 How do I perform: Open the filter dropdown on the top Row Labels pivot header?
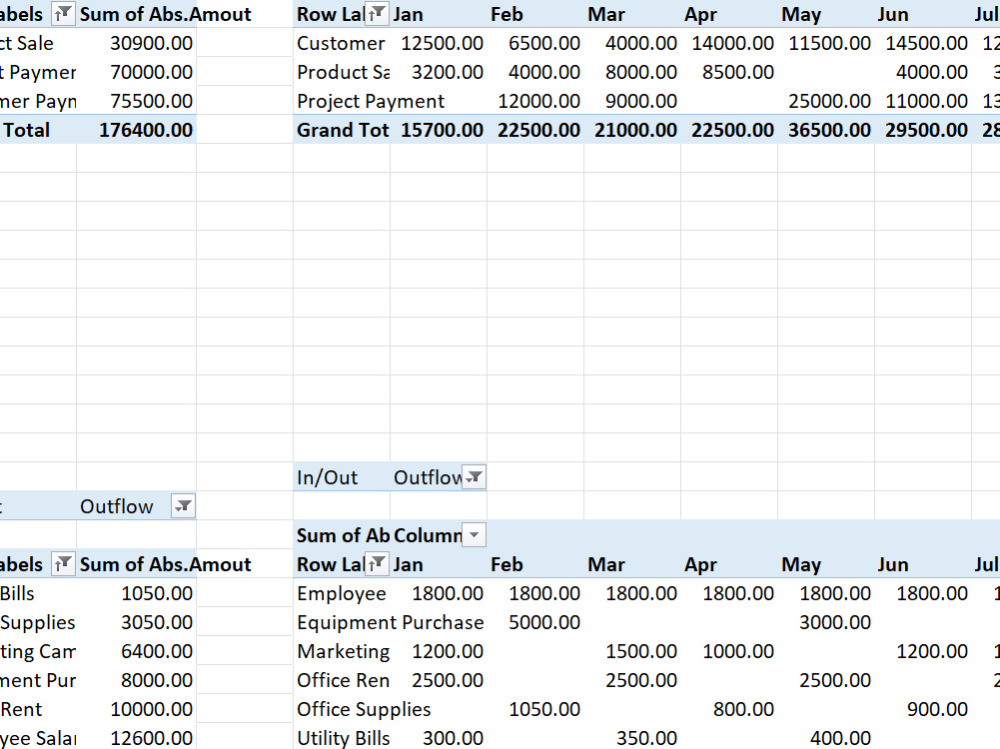click(x=376, y=13)
